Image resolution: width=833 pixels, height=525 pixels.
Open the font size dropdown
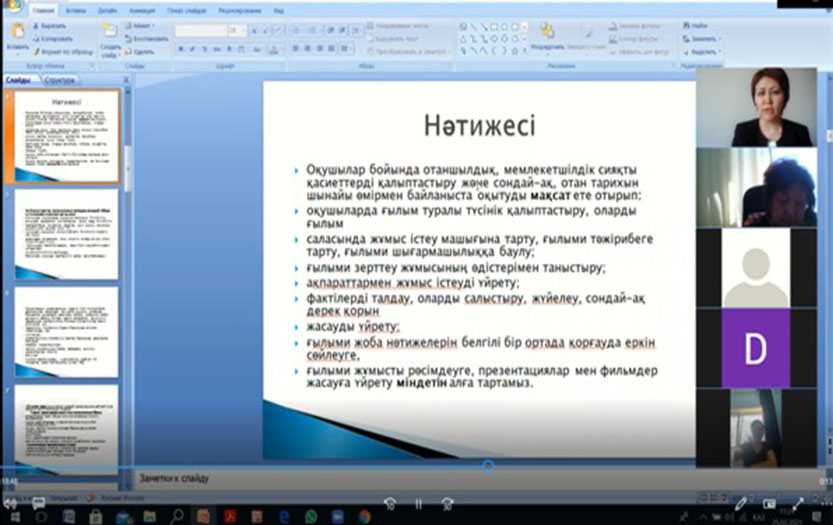(243, 32)
